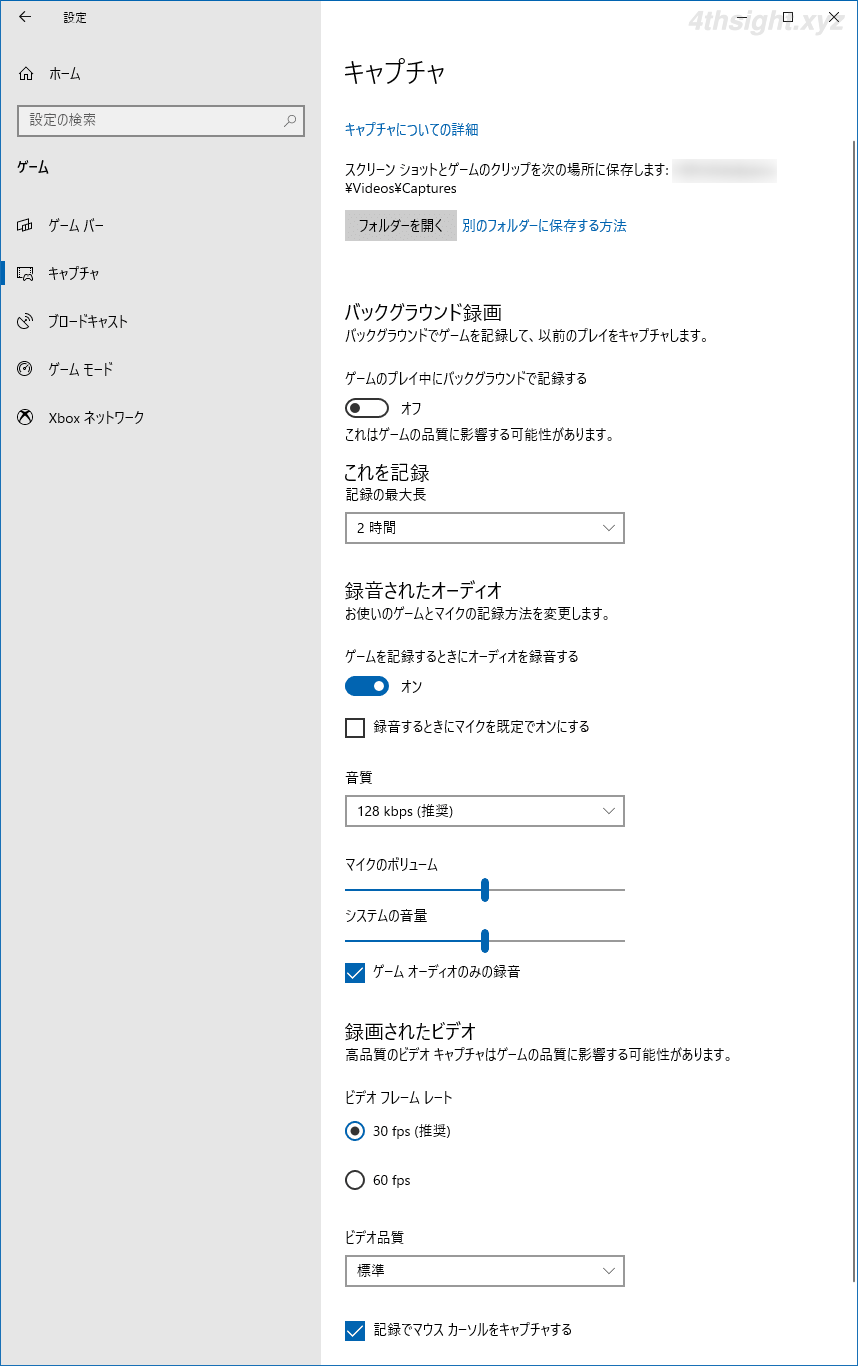Click the Broadcast icon
This screenshot has width=858, height=1366.
(26, 322)
